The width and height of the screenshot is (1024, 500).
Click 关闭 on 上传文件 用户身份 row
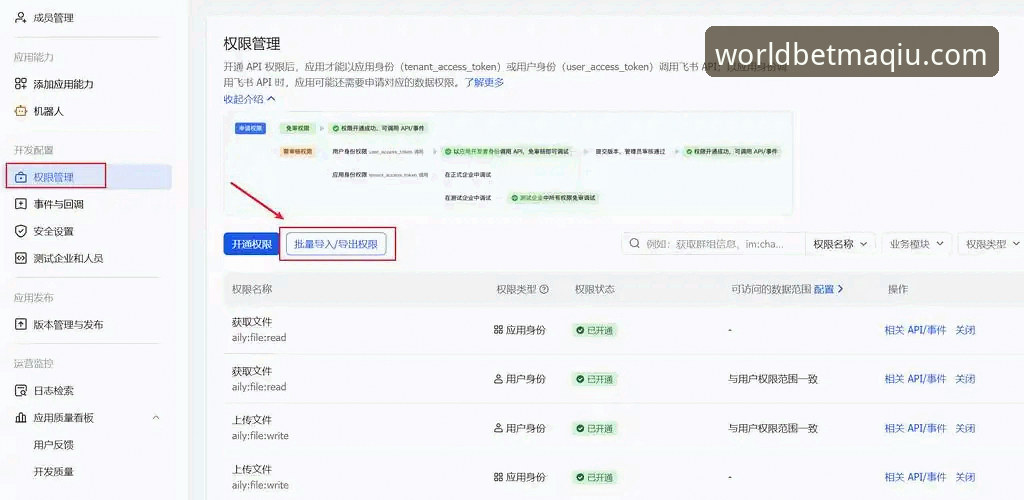coord(965,428)
